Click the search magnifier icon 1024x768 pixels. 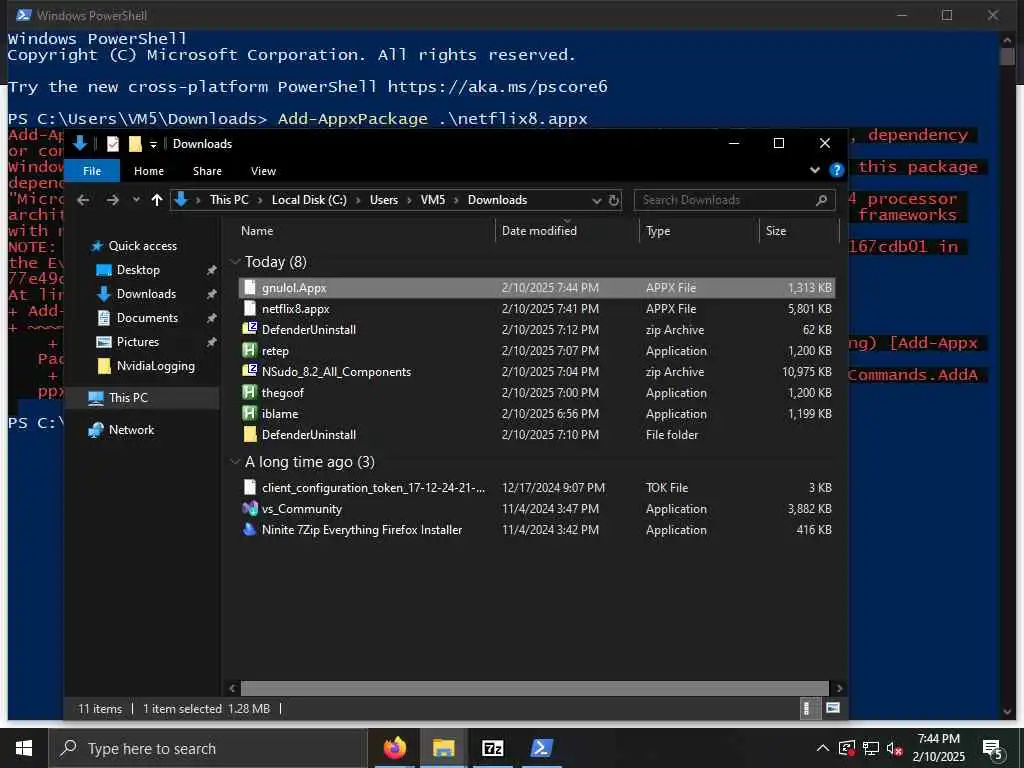822,200
